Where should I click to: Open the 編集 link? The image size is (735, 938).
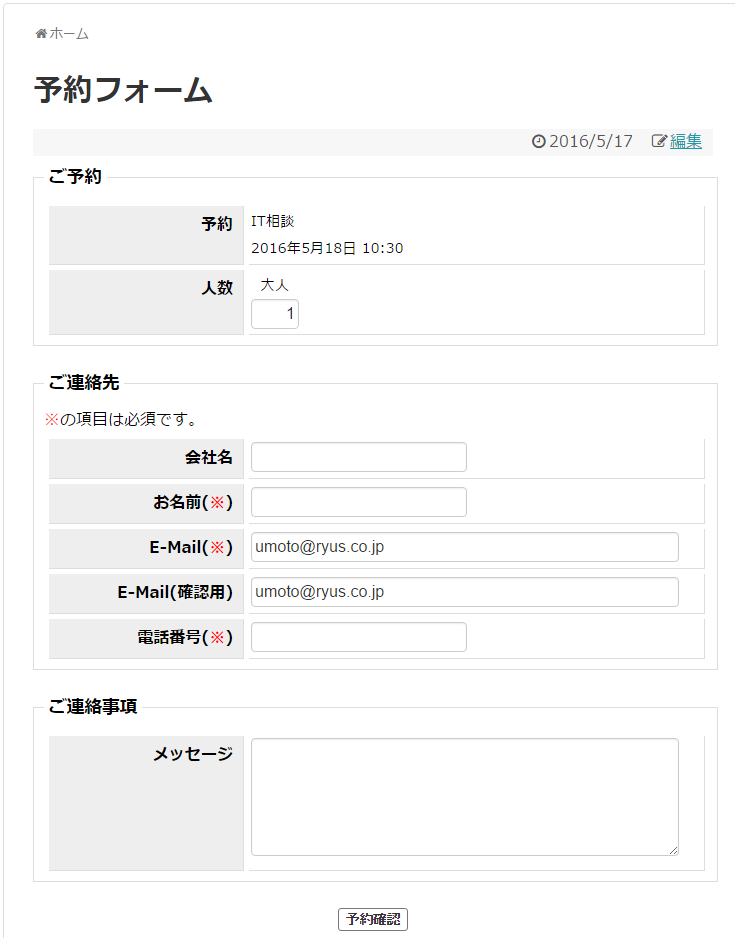(x=686, y=141)
